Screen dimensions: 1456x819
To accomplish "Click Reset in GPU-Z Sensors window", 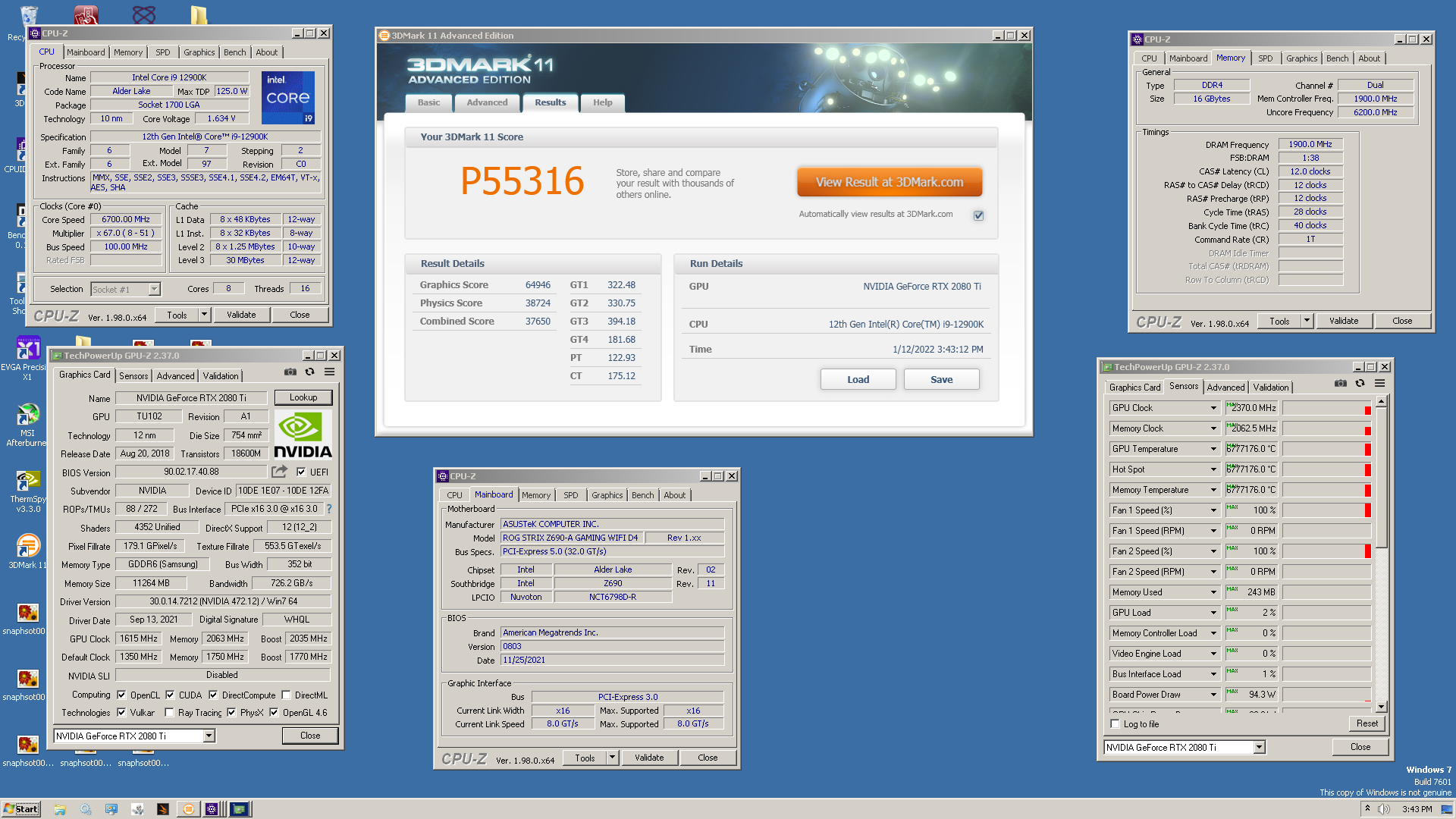I will (1367, 723).
